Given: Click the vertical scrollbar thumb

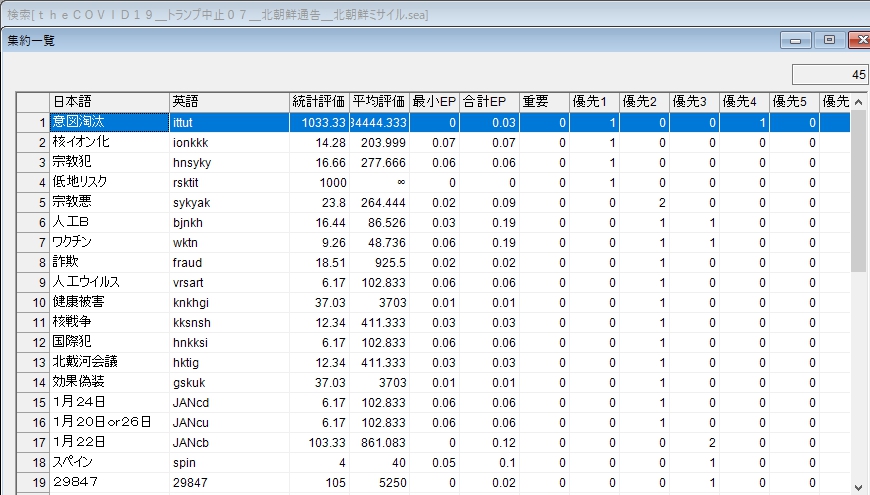Looking at the screenshot, I should (x=858, y=190).
